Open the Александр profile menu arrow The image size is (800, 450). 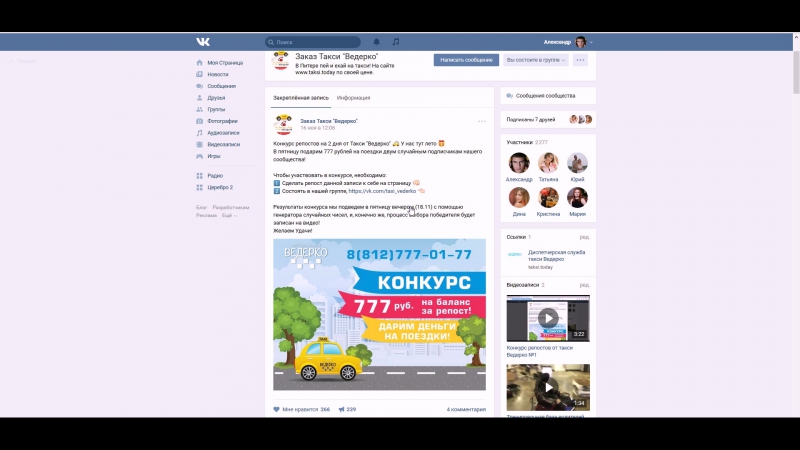pos(591,42)
